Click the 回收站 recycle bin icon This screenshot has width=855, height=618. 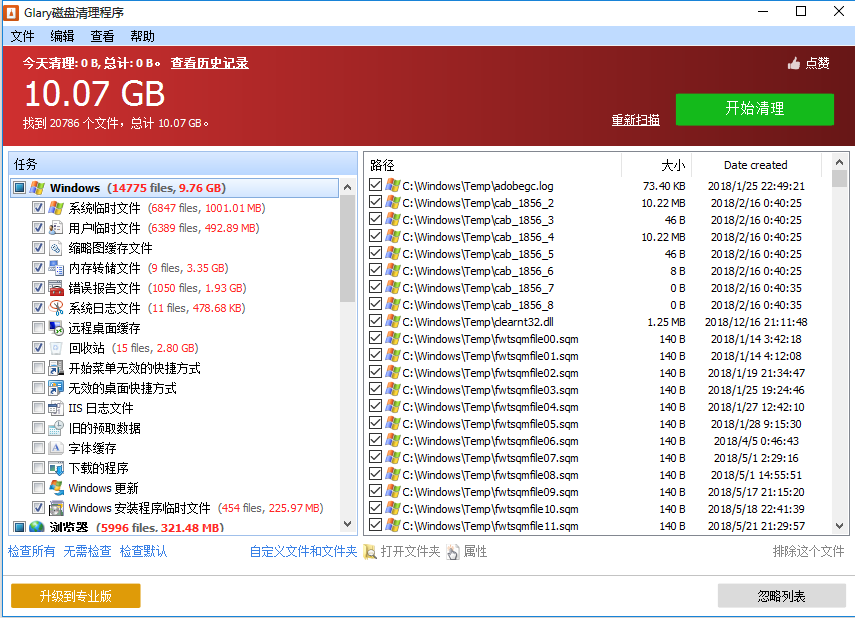point(56,348)
